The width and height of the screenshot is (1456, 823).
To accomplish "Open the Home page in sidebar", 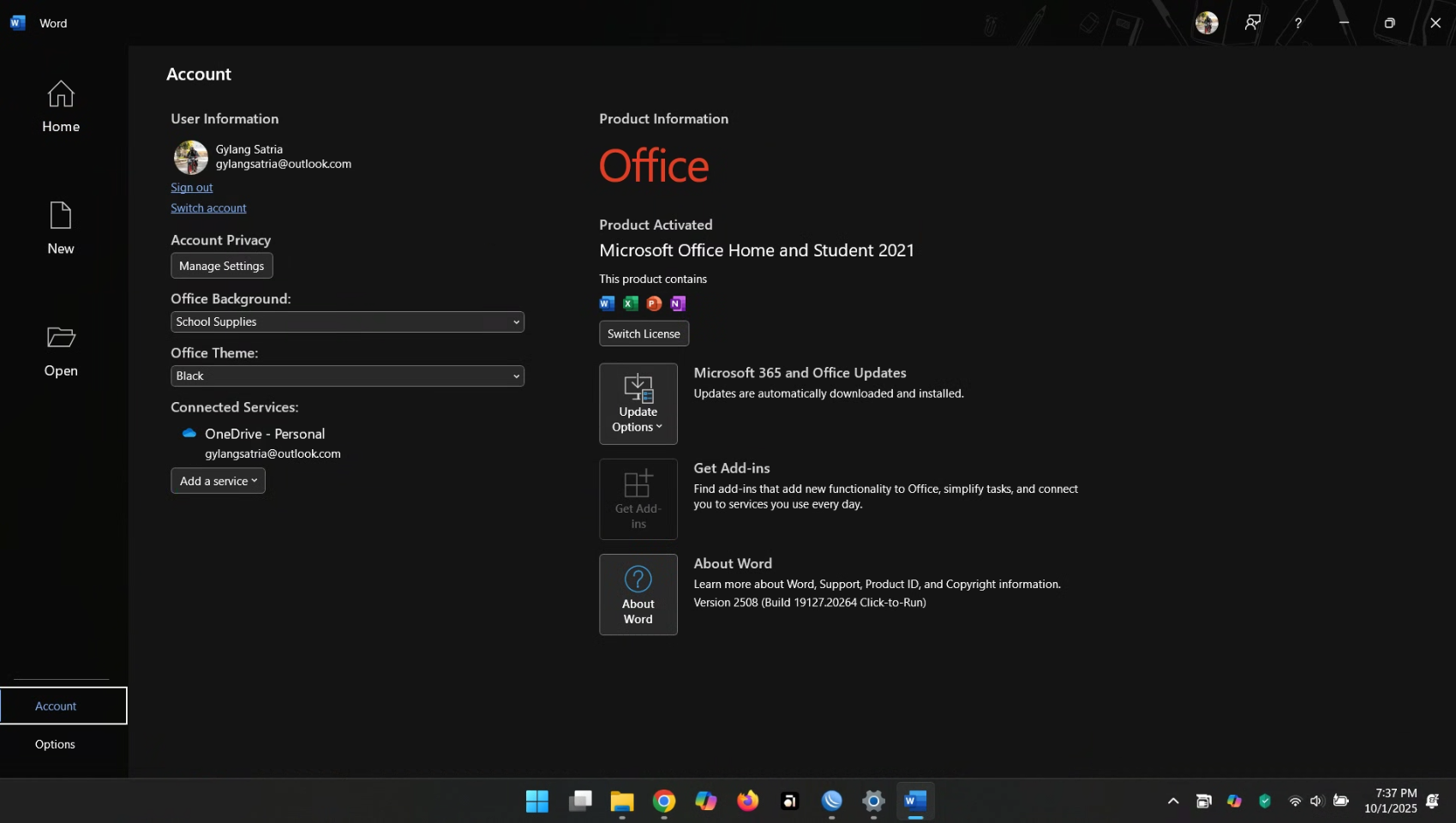I will click(61, 107).
